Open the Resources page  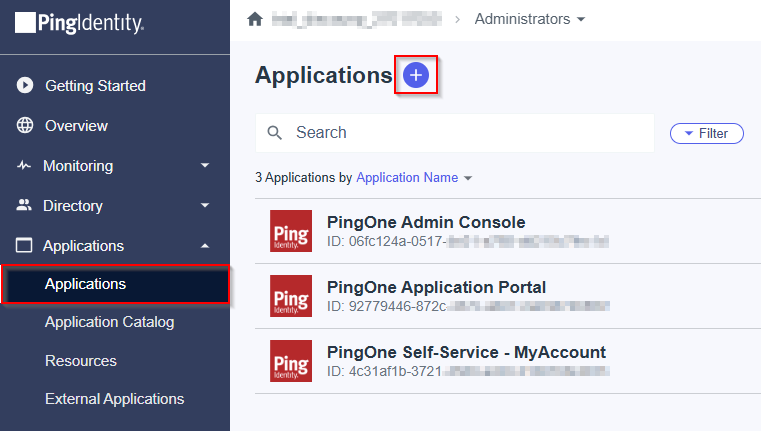click(81, 361)
